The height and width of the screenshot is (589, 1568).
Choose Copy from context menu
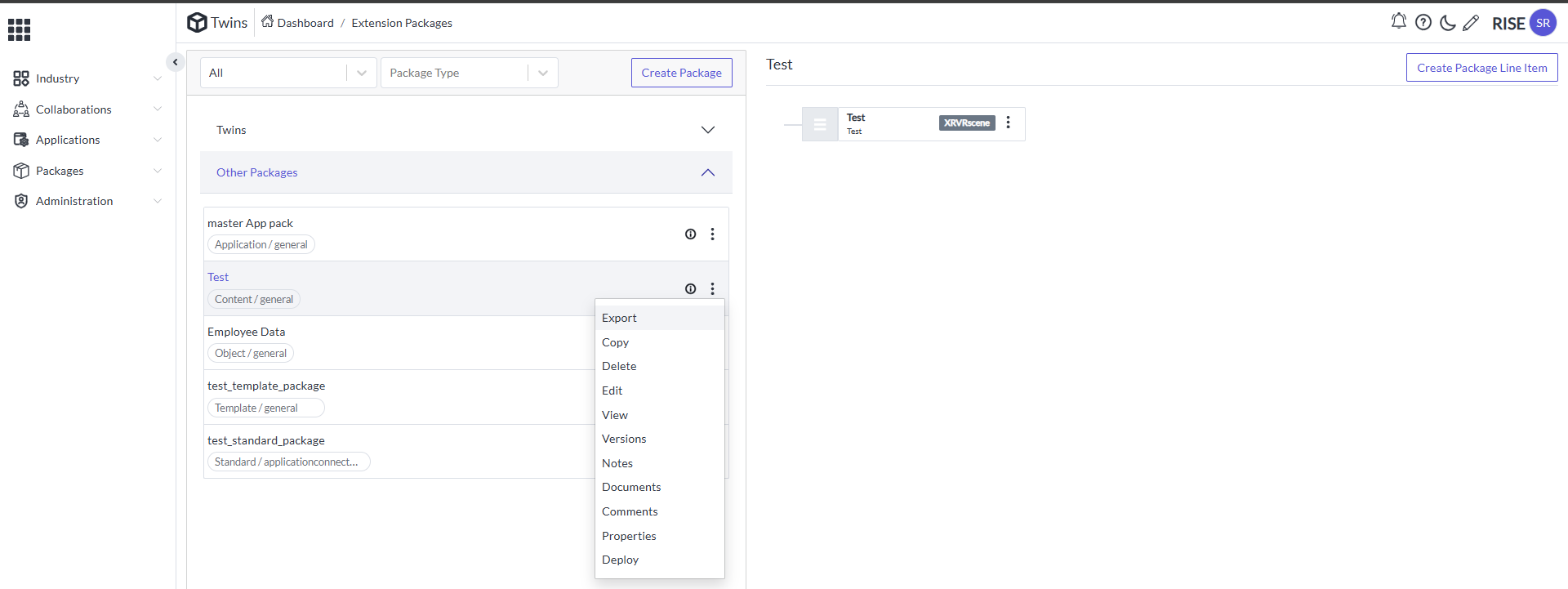coord(660,342)
